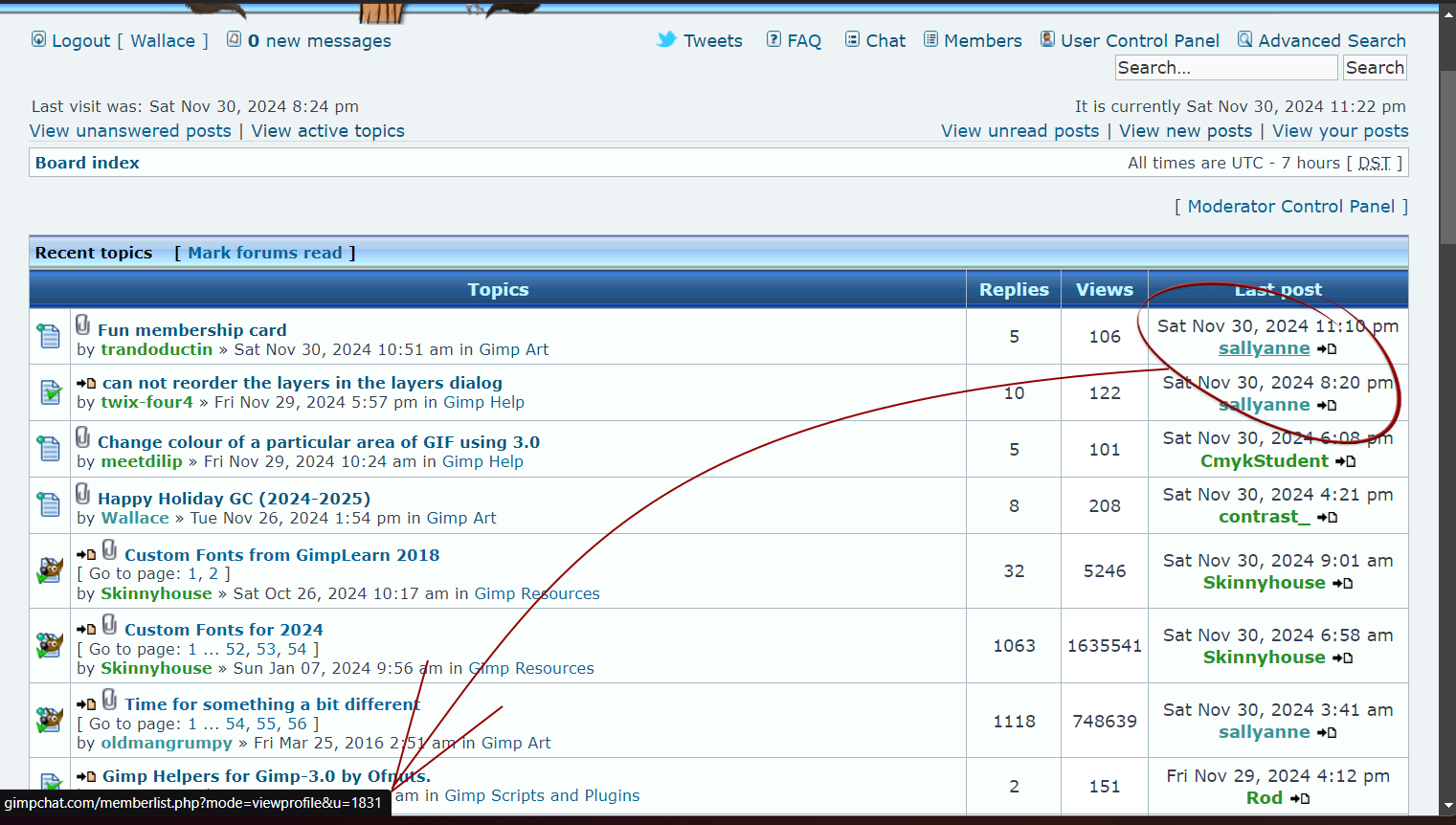Screen dimensions: 1456x825
Task: Click first-unread icon before 'Custom Fonts for 2024'
Action: (86, 630)
